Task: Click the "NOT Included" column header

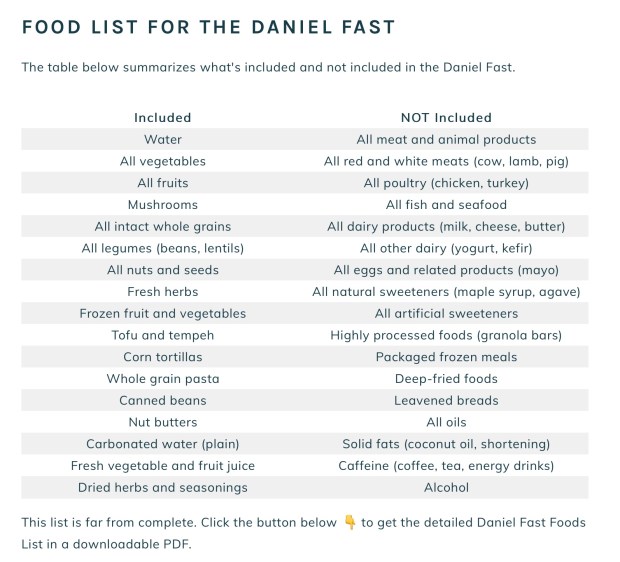Action: (x=446, y=118)
